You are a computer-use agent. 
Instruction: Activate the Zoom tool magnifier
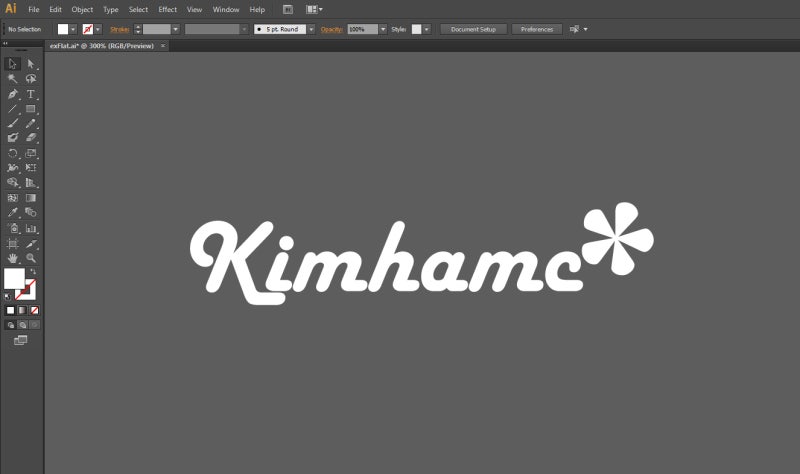tap(31, 258)
